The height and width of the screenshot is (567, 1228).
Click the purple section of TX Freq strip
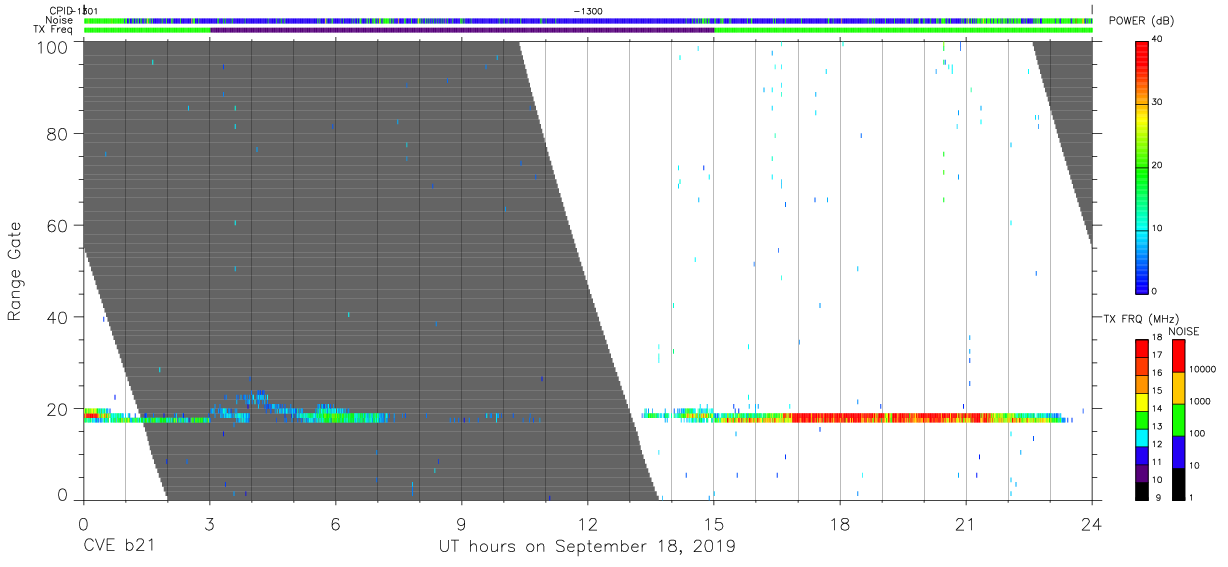(462, 30)
